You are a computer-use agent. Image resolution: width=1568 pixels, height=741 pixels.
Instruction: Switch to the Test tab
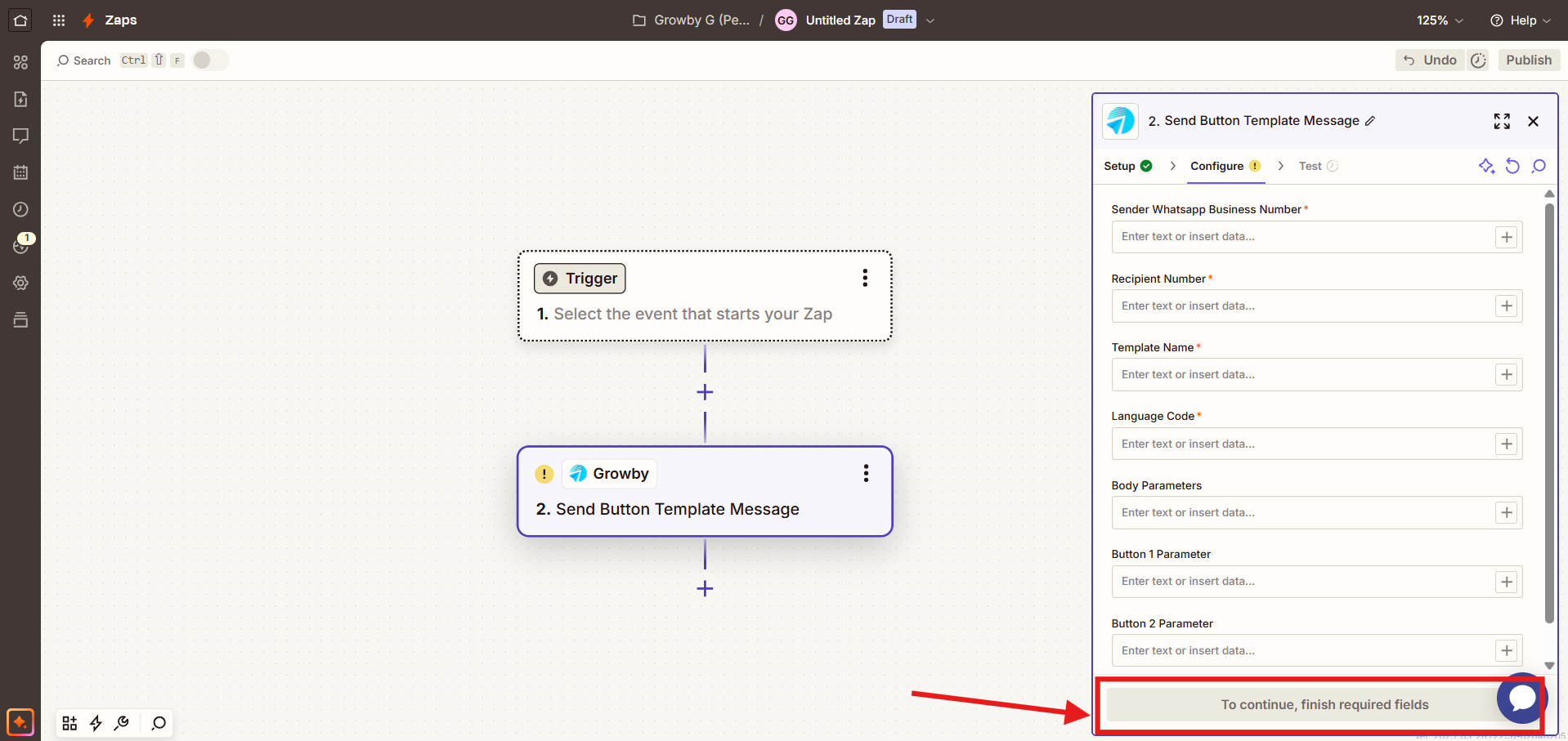click(1318, 166)
